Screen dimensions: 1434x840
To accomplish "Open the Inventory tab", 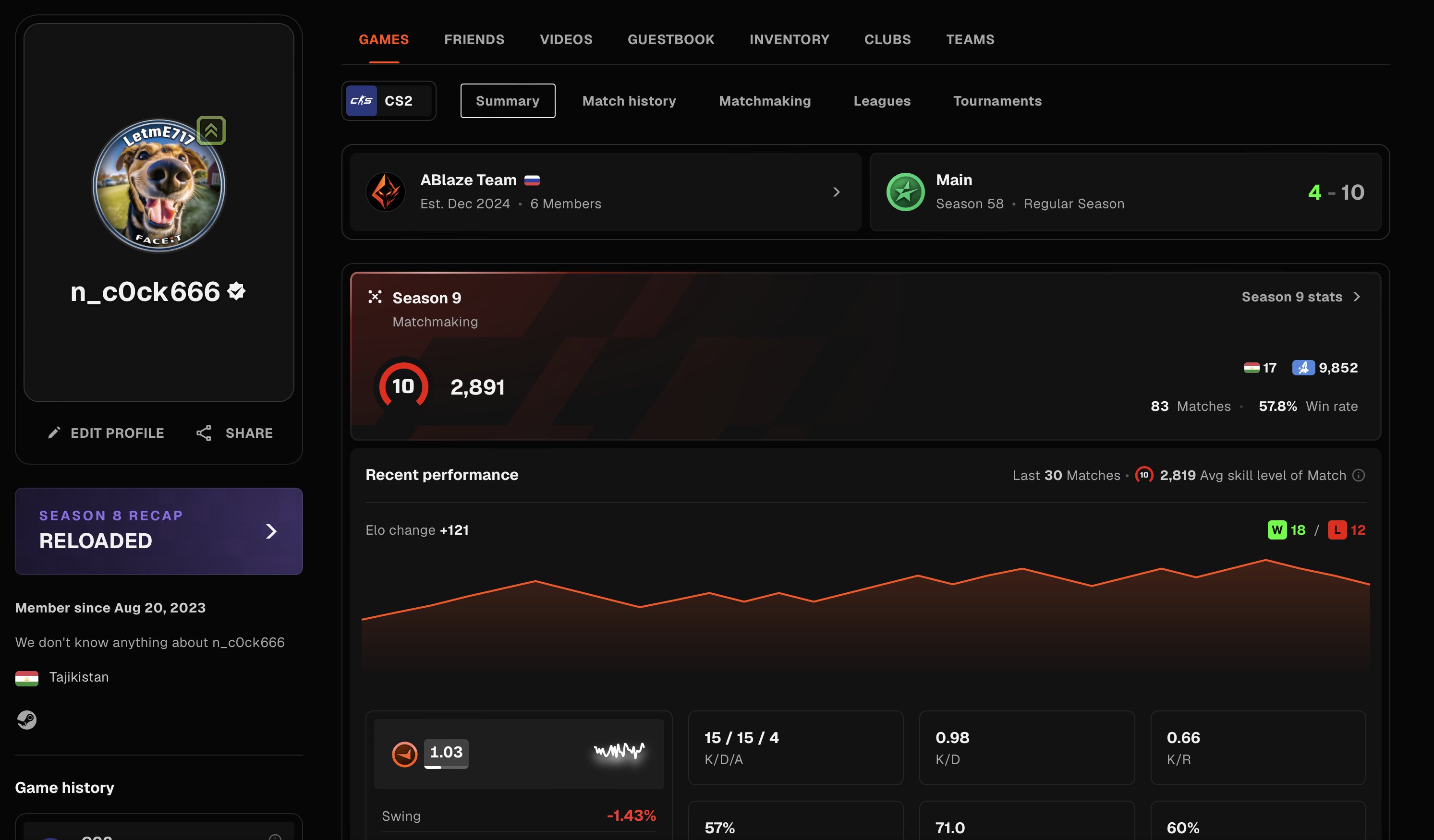I will coord(789,39).
